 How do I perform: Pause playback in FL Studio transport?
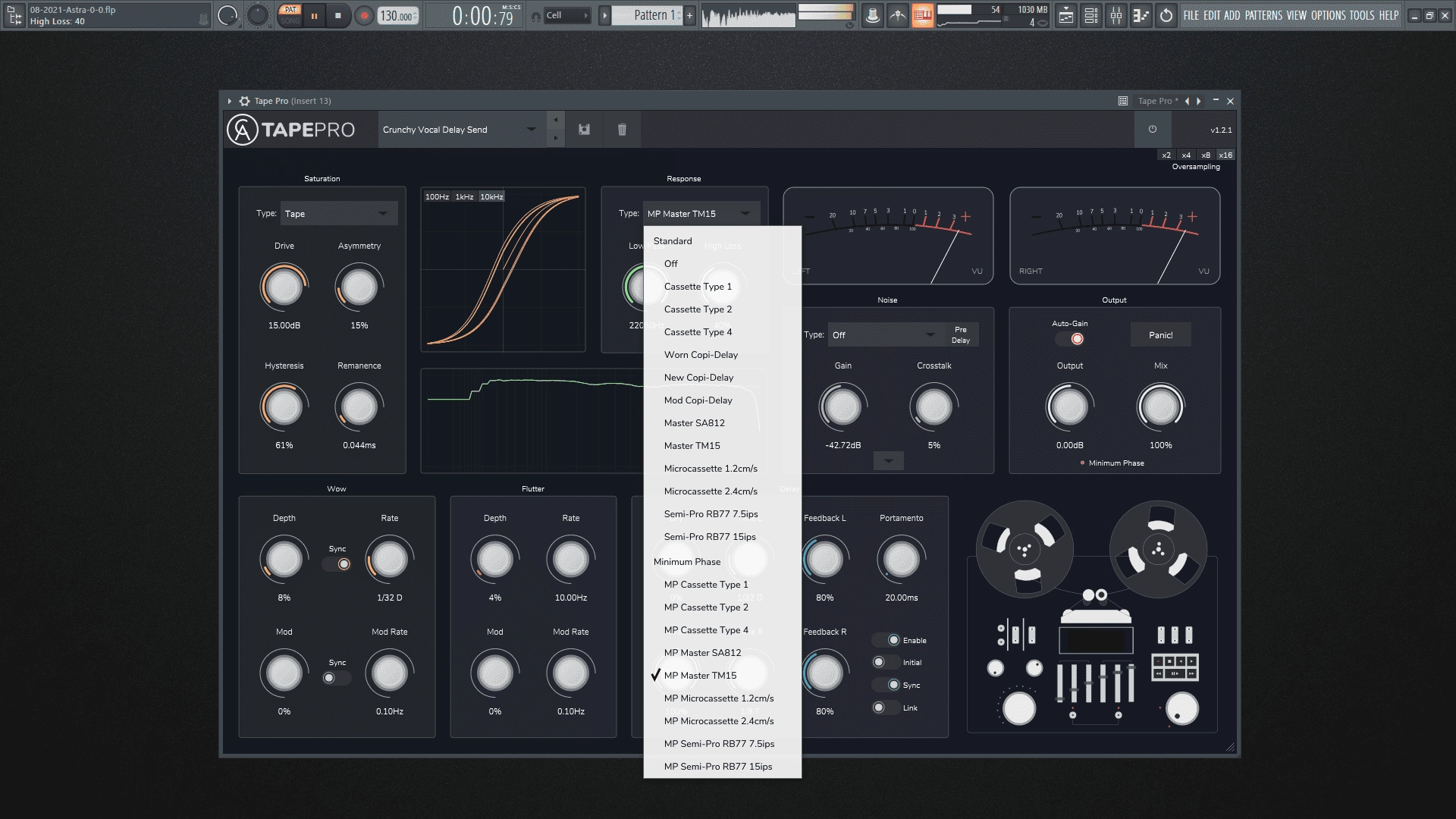pyautogui.click(x=314, y=15)
